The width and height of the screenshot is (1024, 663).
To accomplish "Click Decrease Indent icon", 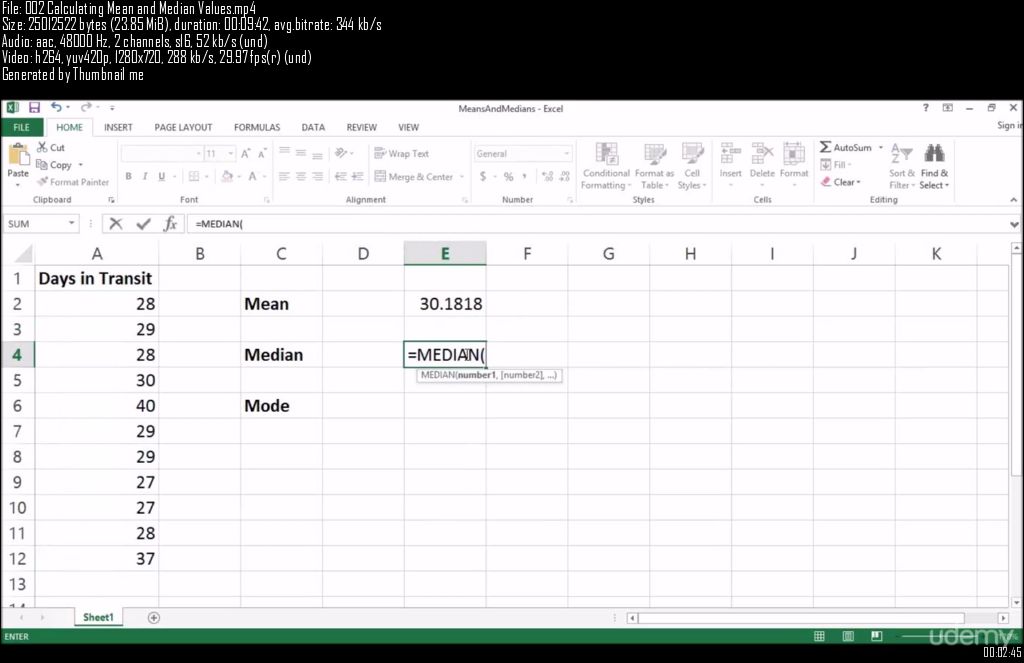I will point(341,176).
